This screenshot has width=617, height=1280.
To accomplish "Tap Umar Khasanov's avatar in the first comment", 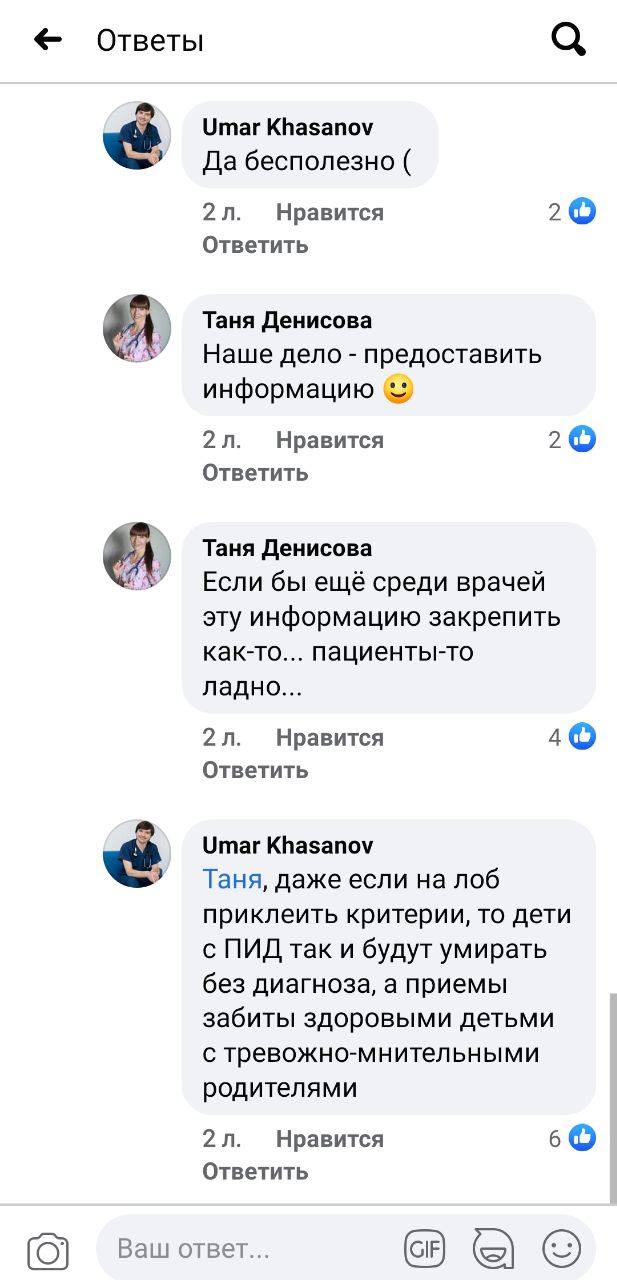I will tap(138, 136).
